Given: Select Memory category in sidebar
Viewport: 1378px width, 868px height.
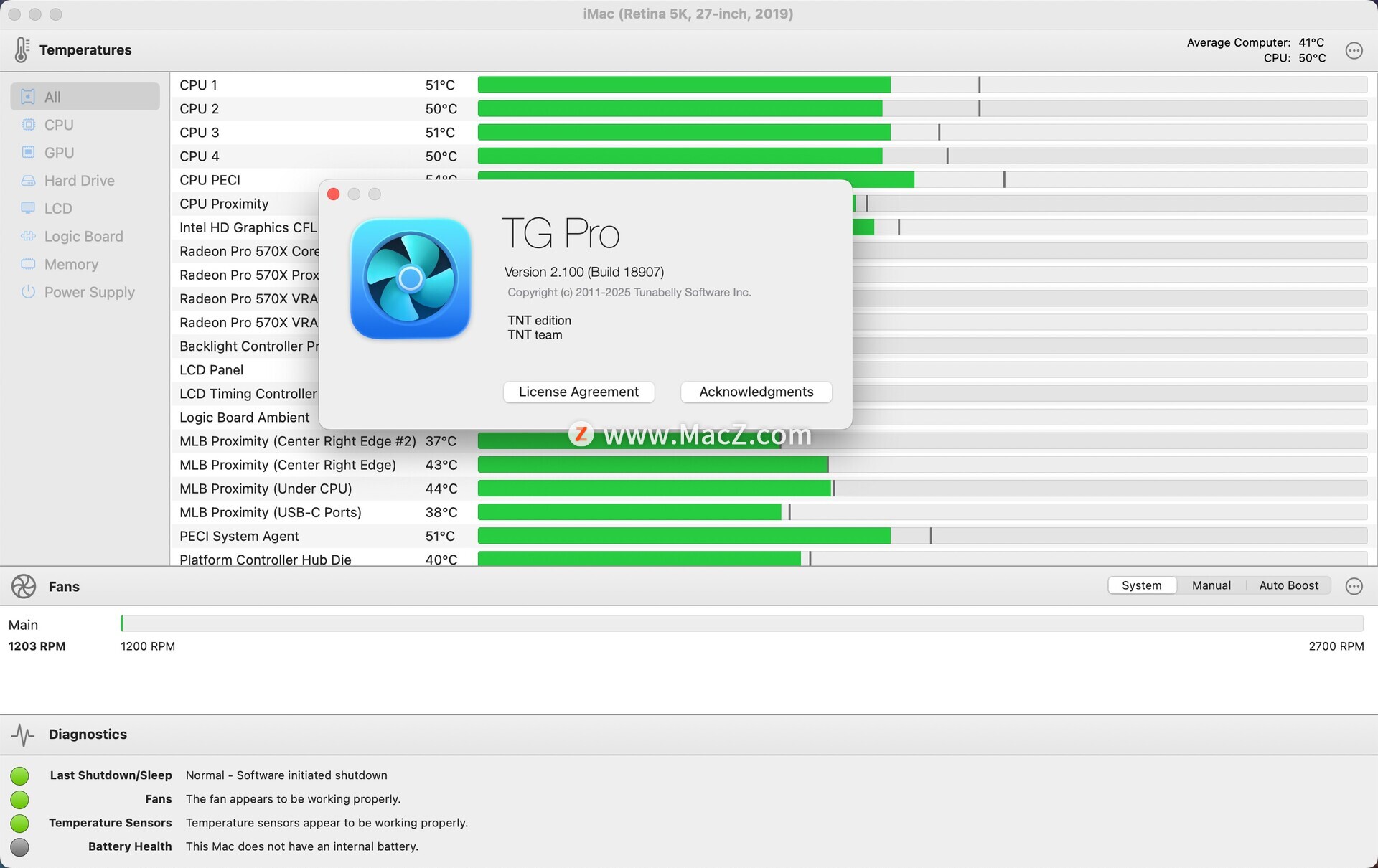Looking at the screenshot, I should tap(70, 264).
